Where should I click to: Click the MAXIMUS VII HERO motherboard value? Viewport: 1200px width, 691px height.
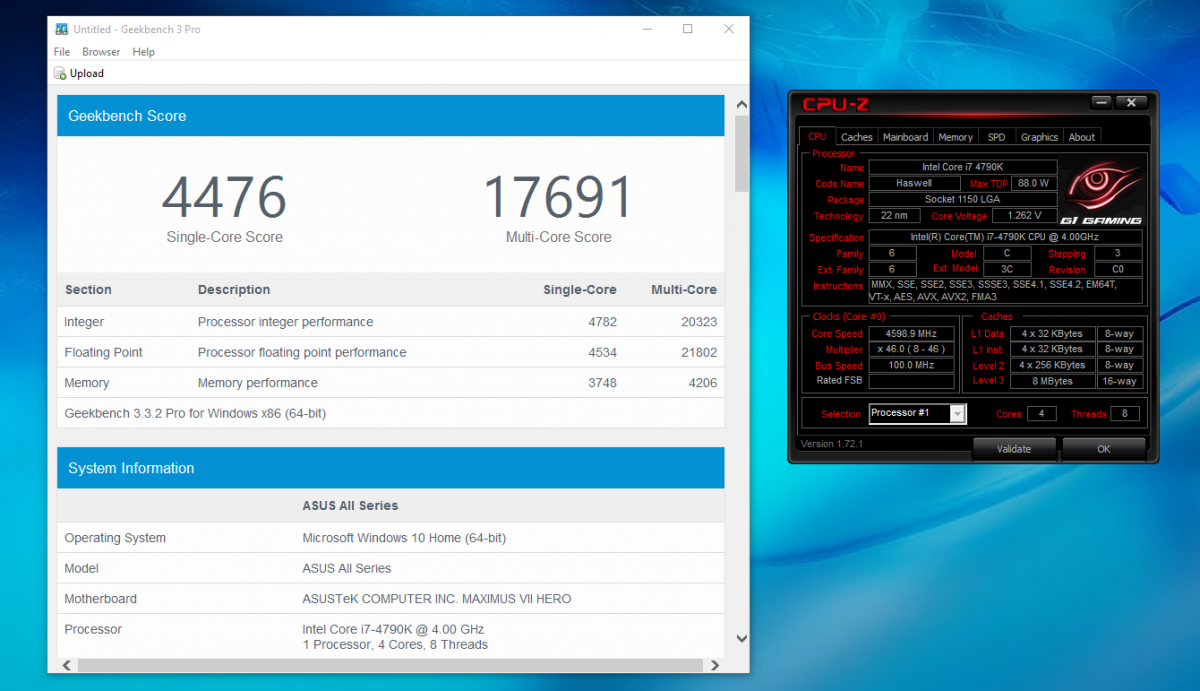pyautogui.click(x=437, y=599)
